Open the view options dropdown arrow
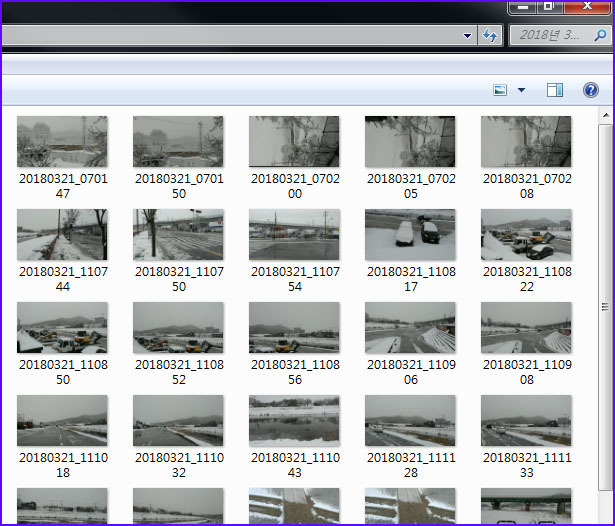 click(x=521, y=90)
